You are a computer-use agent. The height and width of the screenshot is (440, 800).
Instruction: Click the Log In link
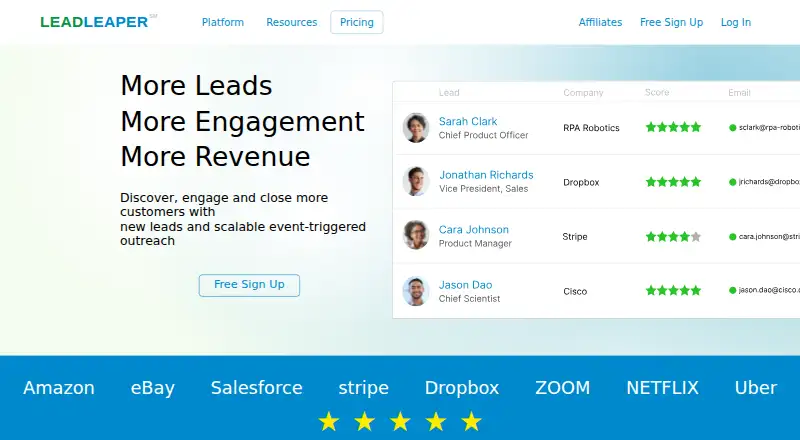[x=736, y=22]
